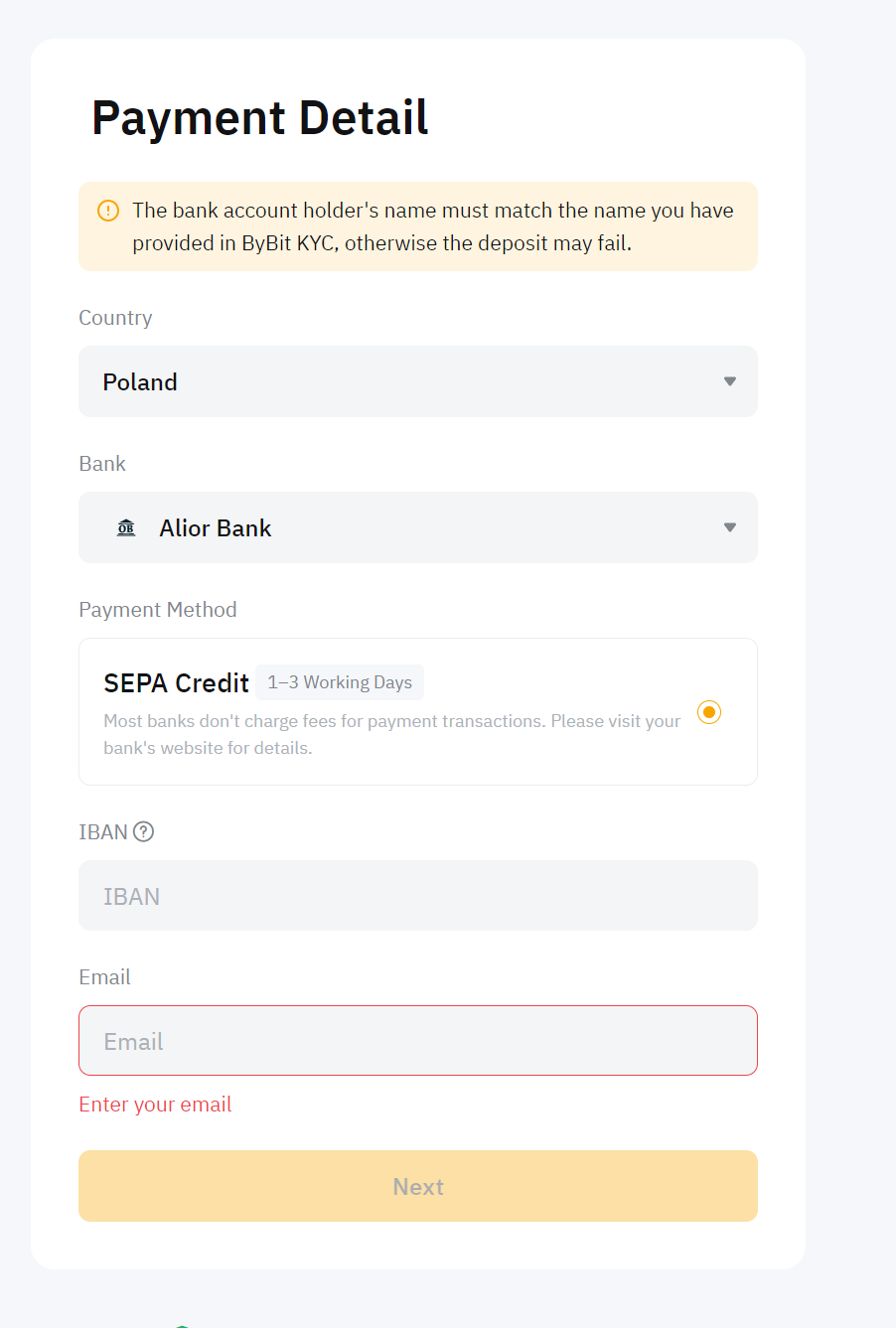Click the bank fees description text

pos(391,734)
